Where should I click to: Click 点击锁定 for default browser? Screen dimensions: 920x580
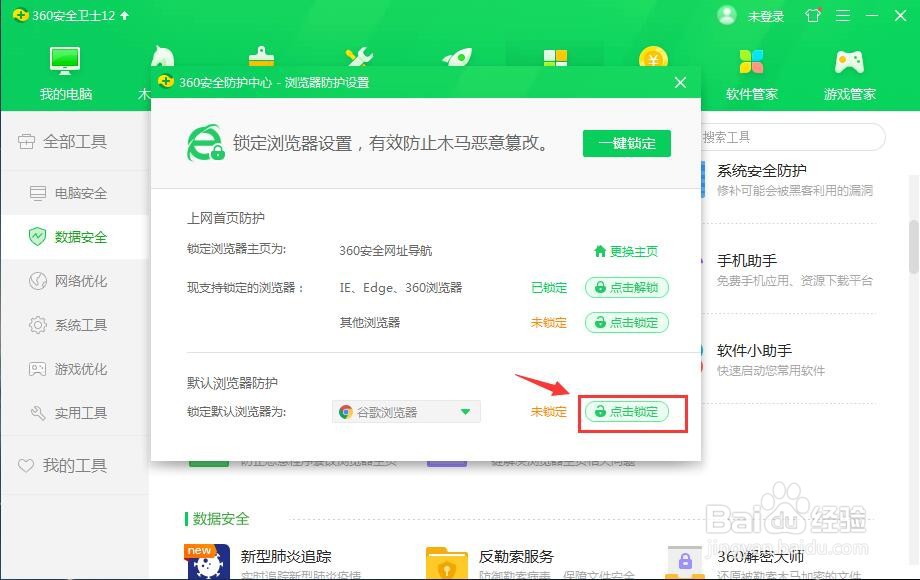tap(627, 412)
